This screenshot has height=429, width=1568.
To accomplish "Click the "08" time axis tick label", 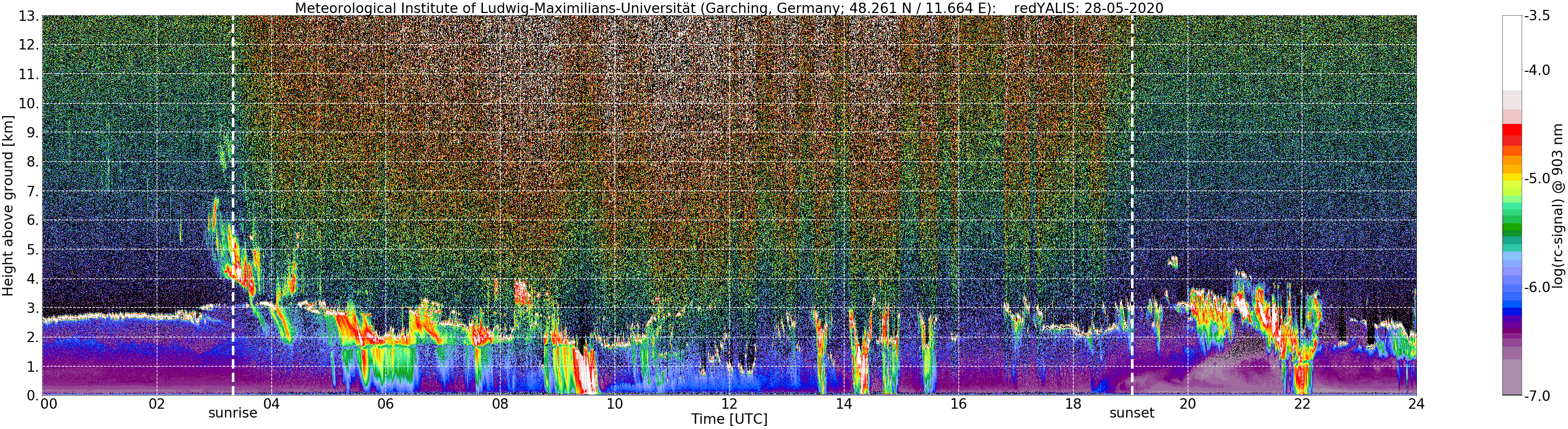I will point(500,404).
